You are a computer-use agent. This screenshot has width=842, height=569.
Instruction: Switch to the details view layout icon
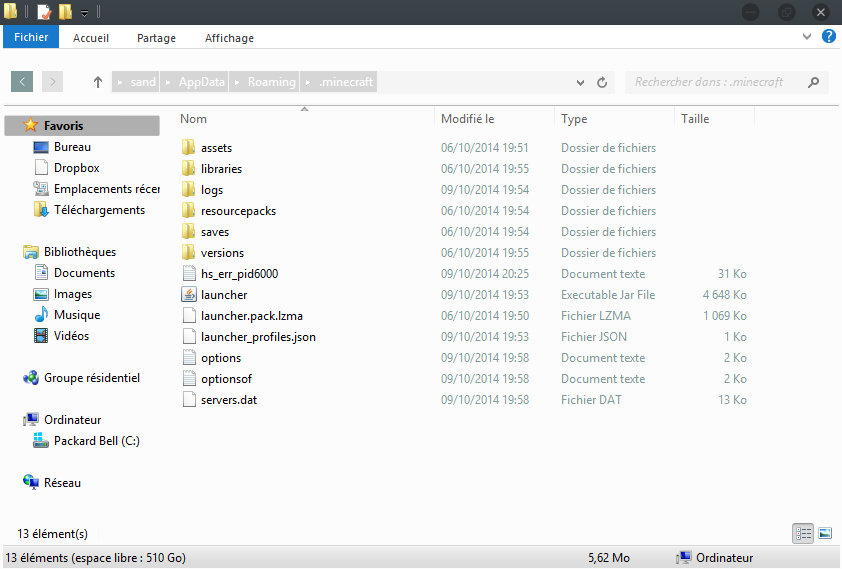[803, 534]
